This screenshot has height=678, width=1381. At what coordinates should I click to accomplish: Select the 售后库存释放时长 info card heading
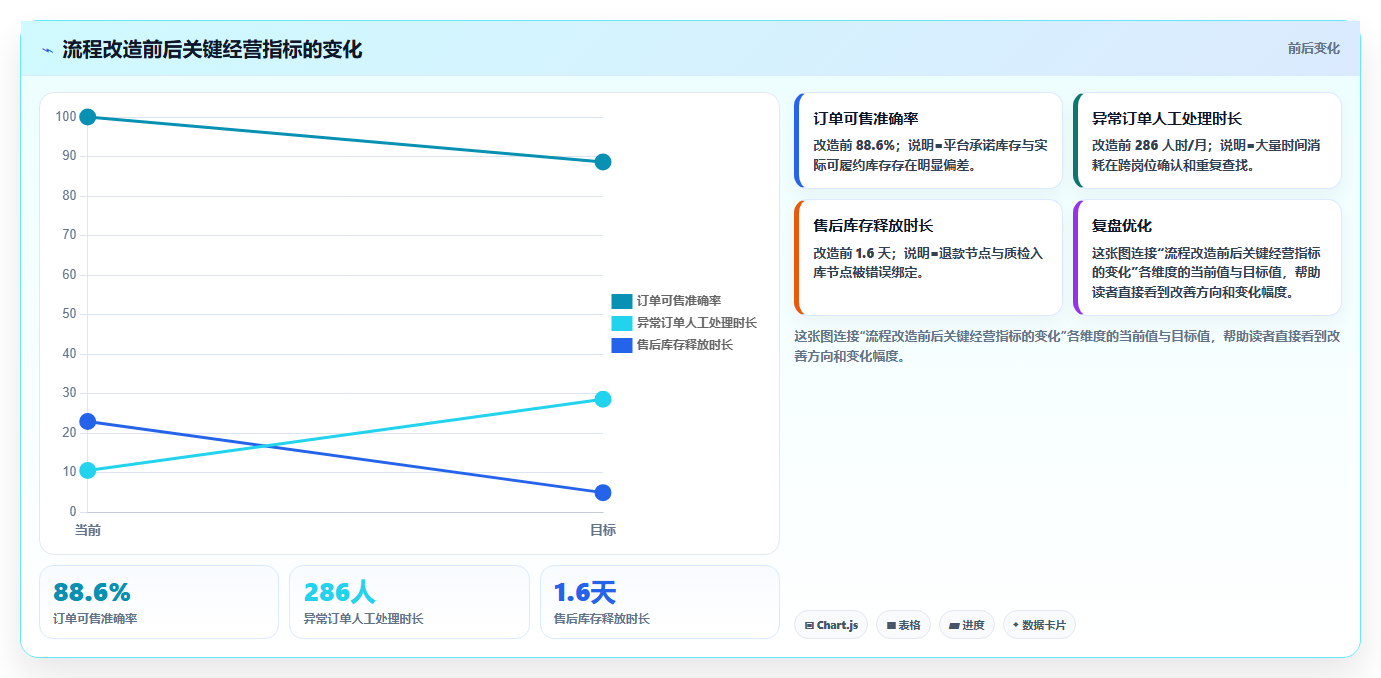873,226
